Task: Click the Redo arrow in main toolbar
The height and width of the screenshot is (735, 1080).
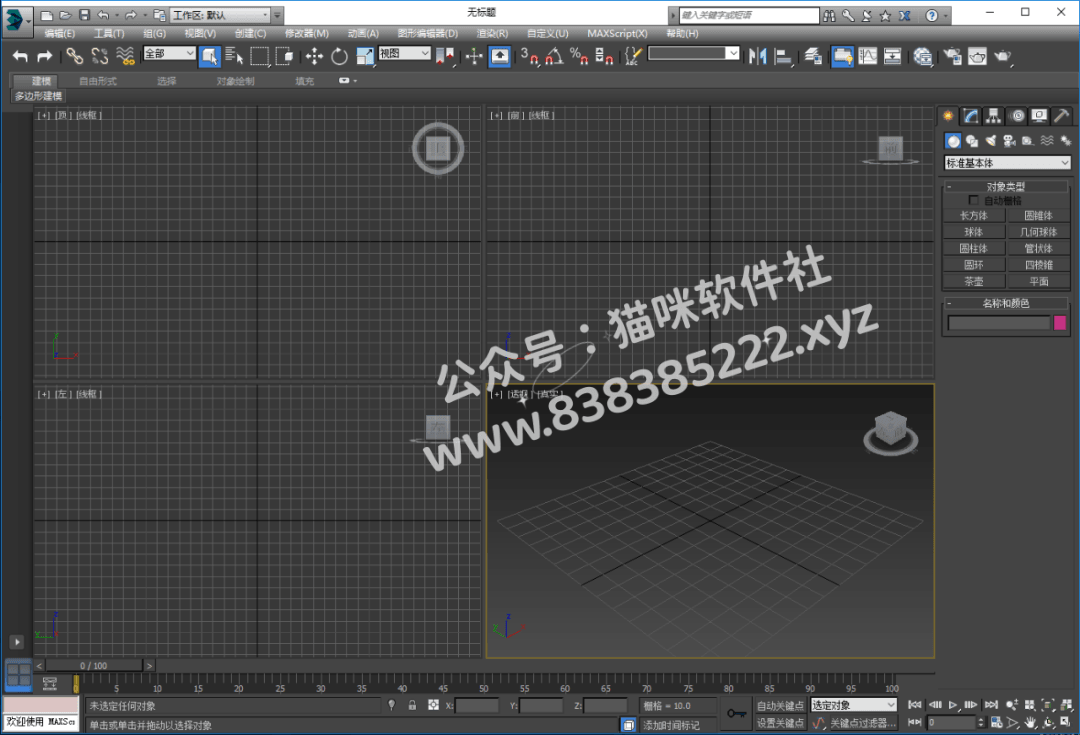Action: (x=45, y=56)
